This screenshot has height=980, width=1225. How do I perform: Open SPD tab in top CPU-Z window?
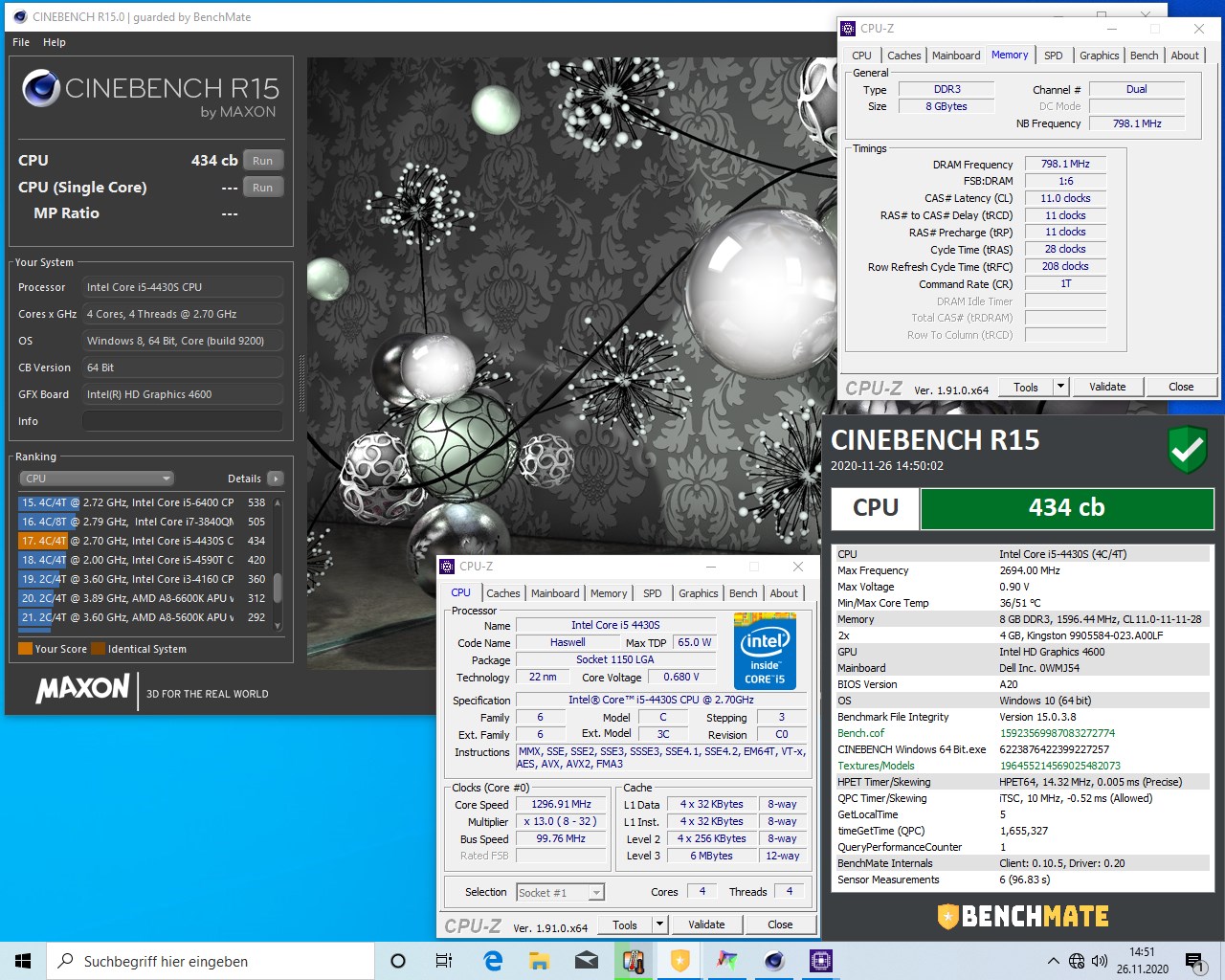pyautogui.click(x=1053, y=56)
